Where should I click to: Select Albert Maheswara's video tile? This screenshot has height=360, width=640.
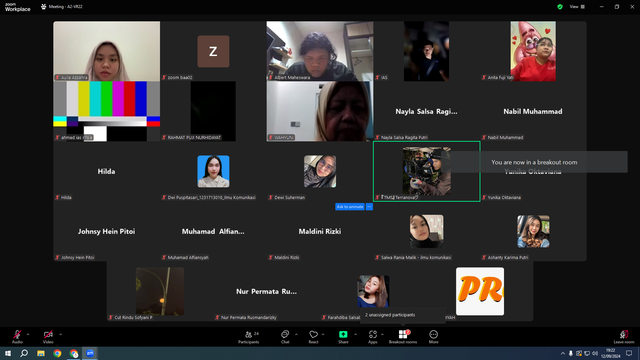(320, 51)
